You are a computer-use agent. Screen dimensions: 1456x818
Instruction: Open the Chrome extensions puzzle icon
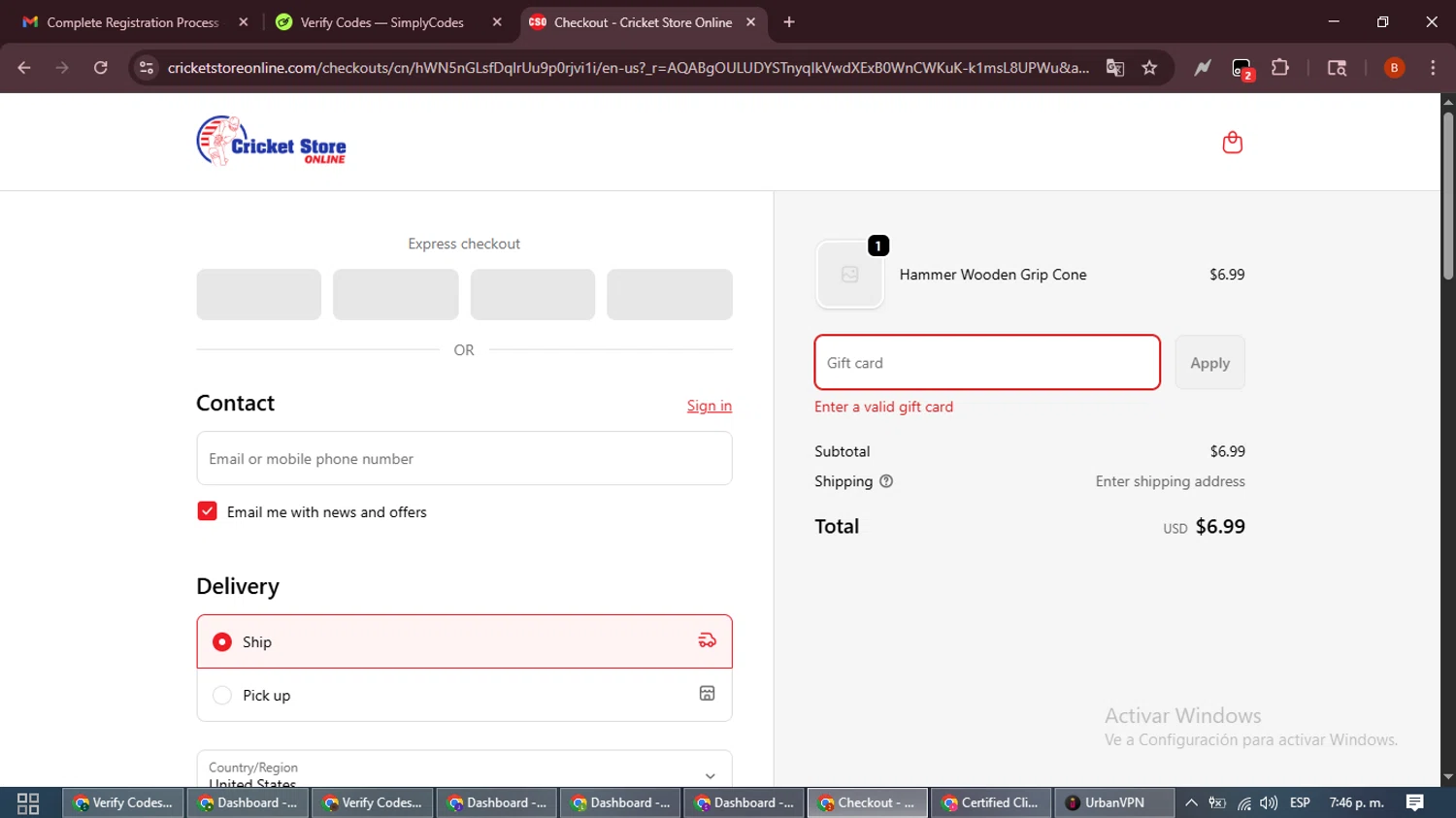(1280, 68)
